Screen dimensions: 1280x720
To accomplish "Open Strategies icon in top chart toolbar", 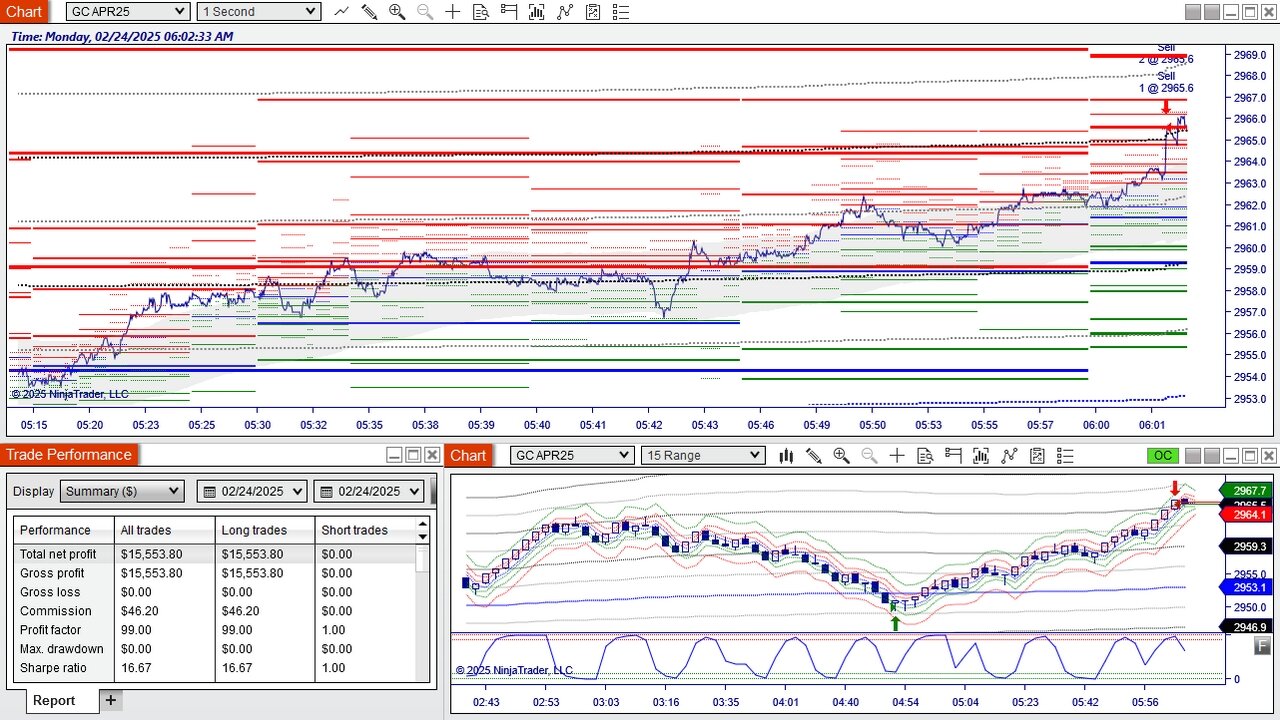I will (593, 12).
